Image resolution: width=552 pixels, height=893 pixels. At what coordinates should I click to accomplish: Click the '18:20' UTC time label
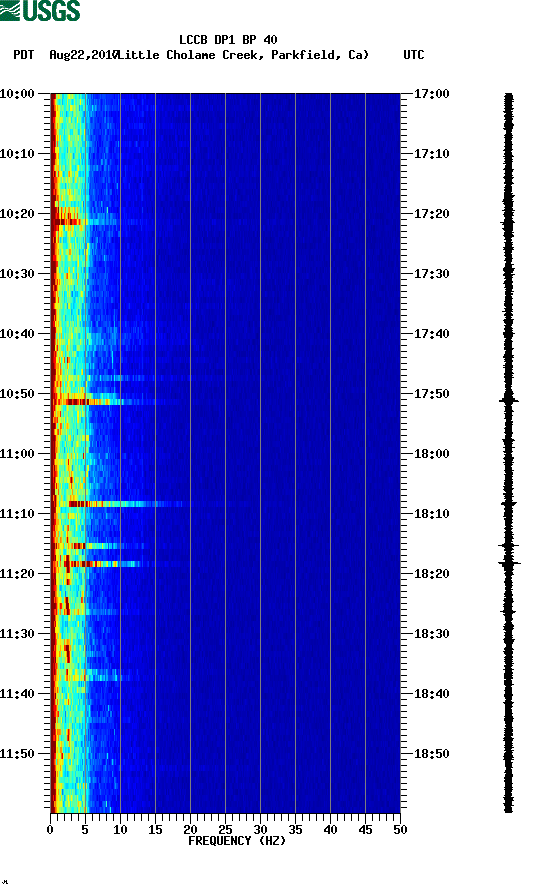(x=432, y=574)
